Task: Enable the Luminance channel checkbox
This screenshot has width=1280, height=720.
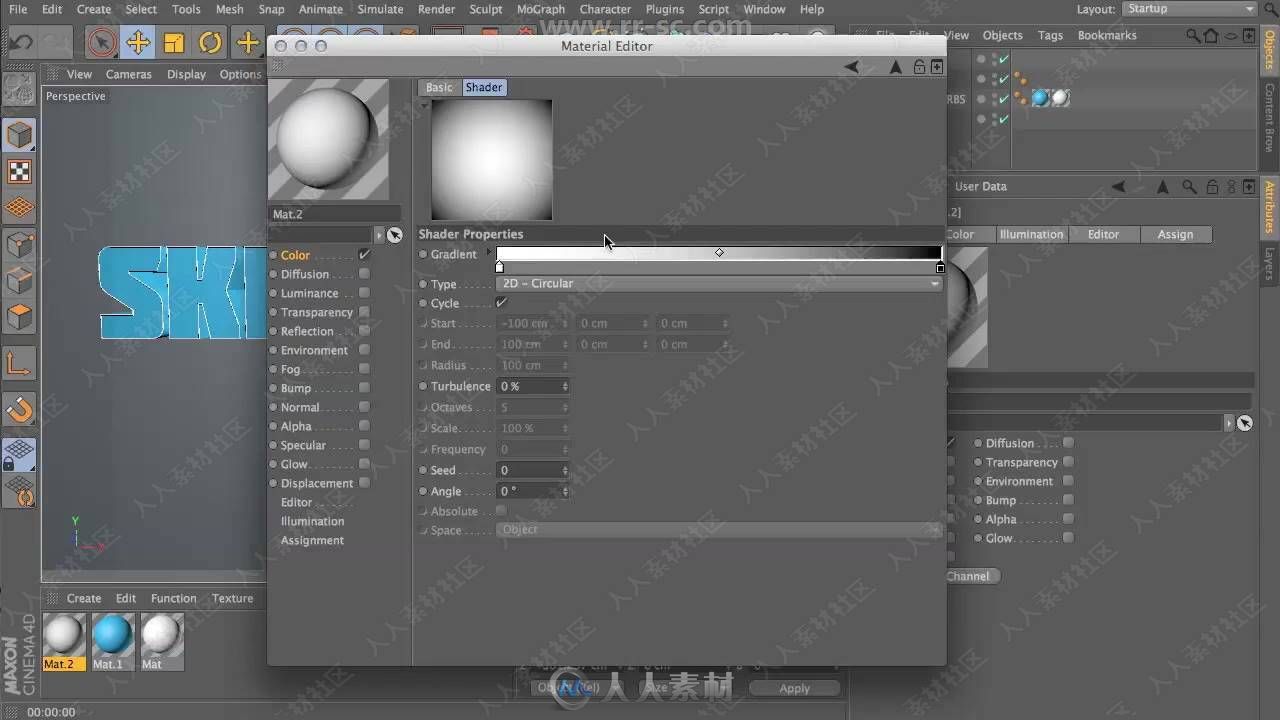Action: tap(364, 293)
